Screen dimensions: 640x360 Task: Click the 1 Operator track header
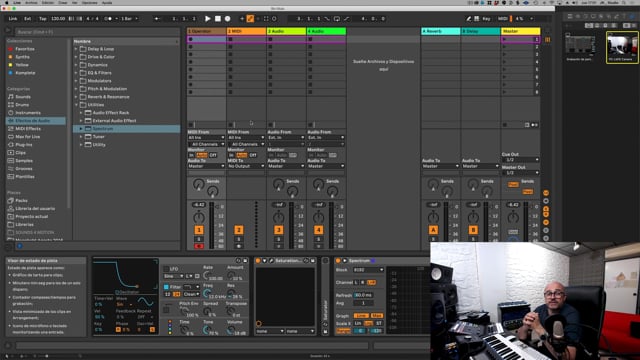coord(207,31)
